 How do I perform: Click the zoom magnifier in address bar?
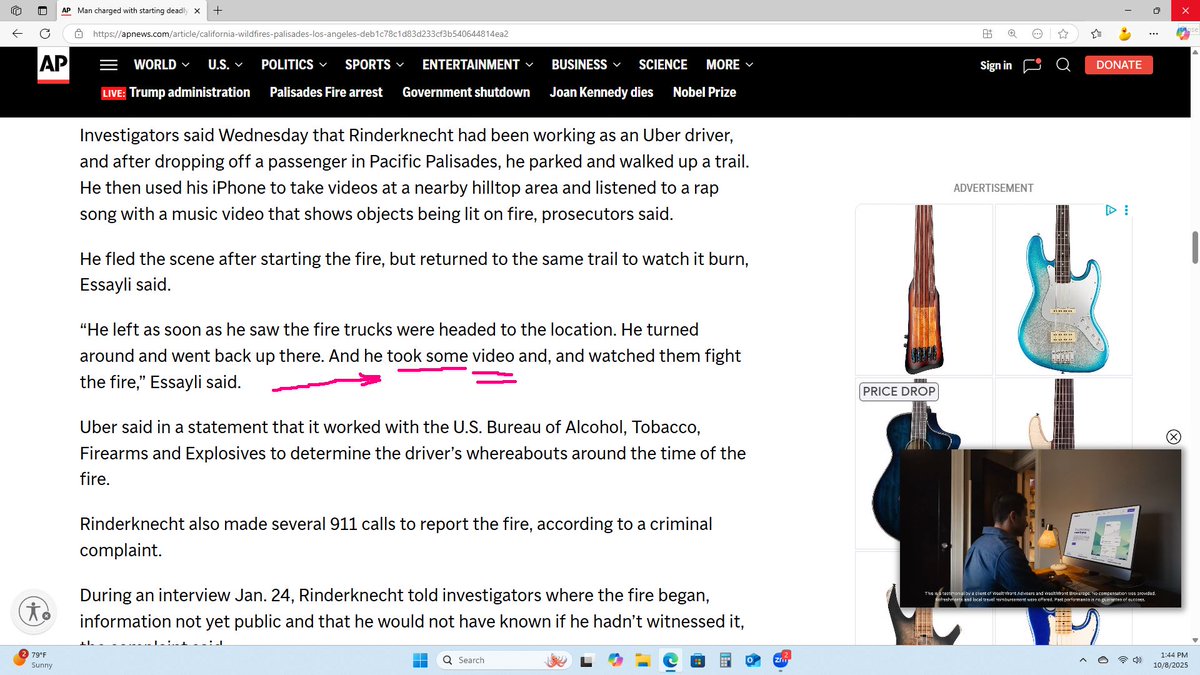pos(1012,33)
